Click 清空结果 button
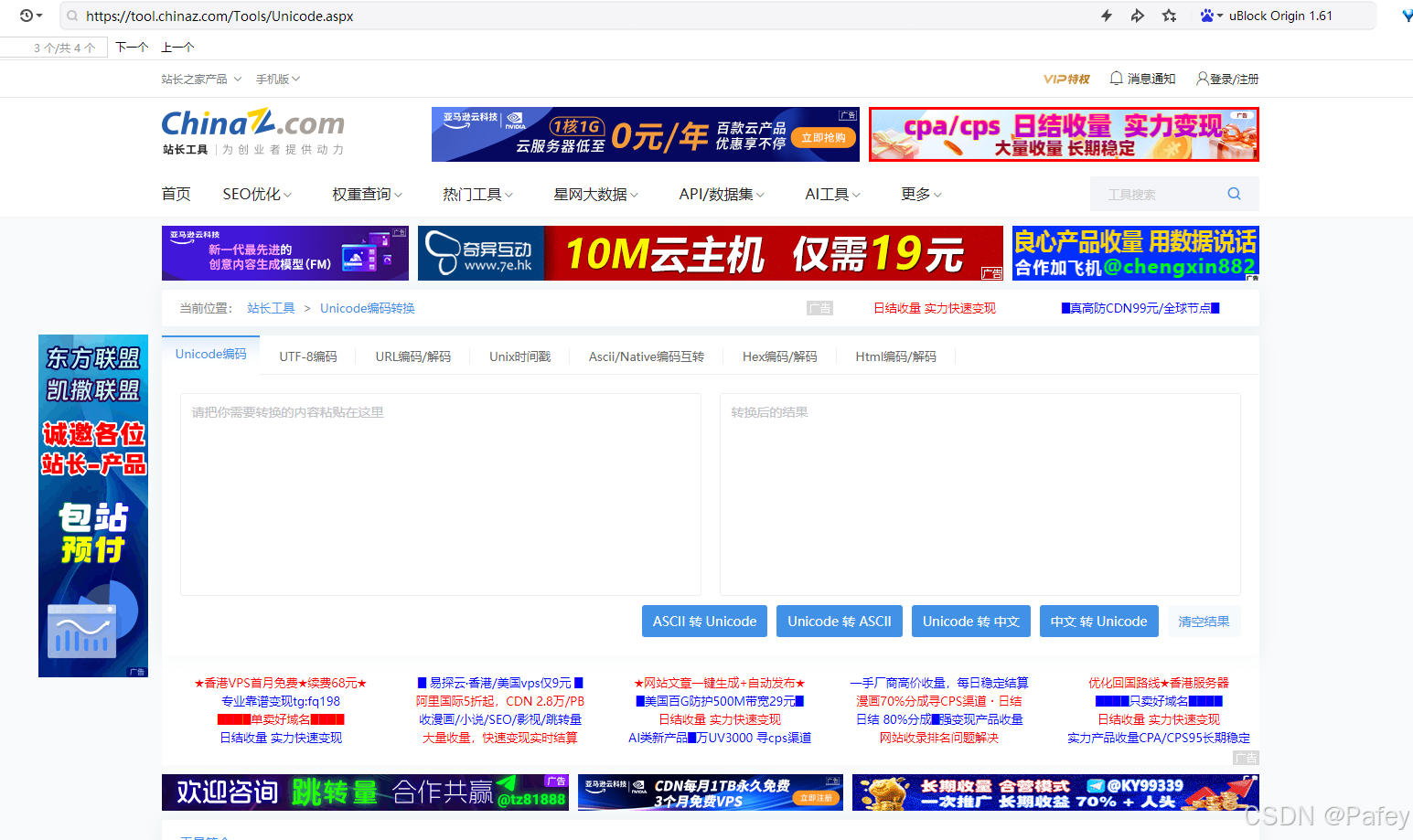 point(1204,622)
